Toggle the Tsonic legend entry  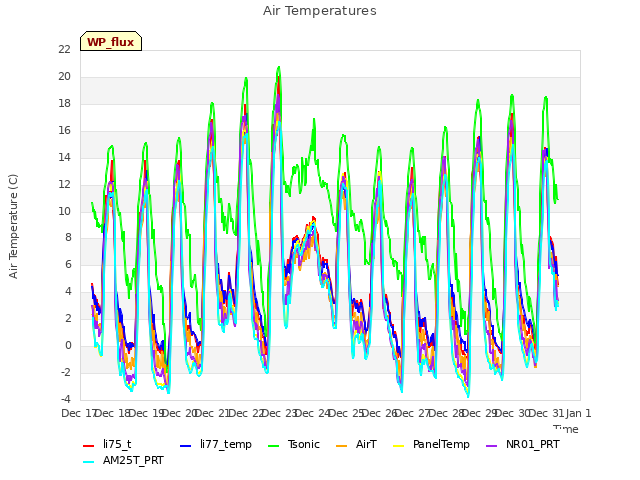coord(293,444)
